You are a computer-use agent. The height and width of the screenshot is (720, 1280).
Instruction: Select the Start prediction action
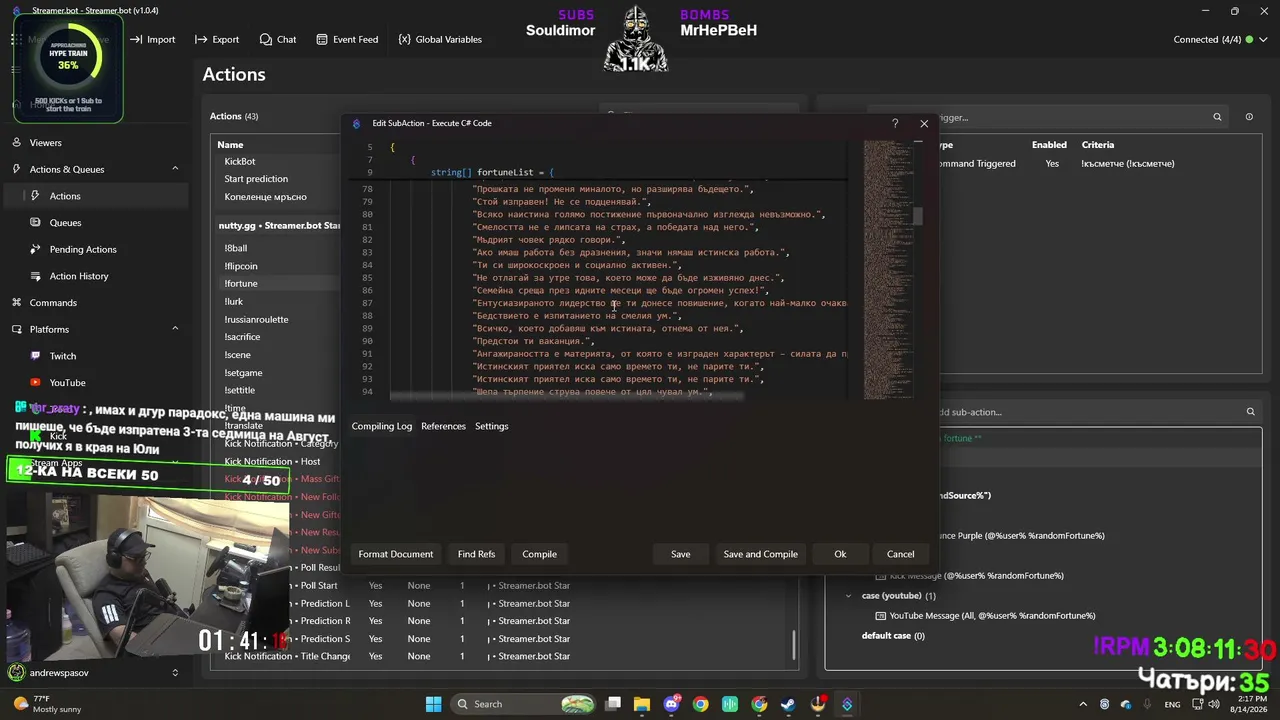[x=256, y=179]
